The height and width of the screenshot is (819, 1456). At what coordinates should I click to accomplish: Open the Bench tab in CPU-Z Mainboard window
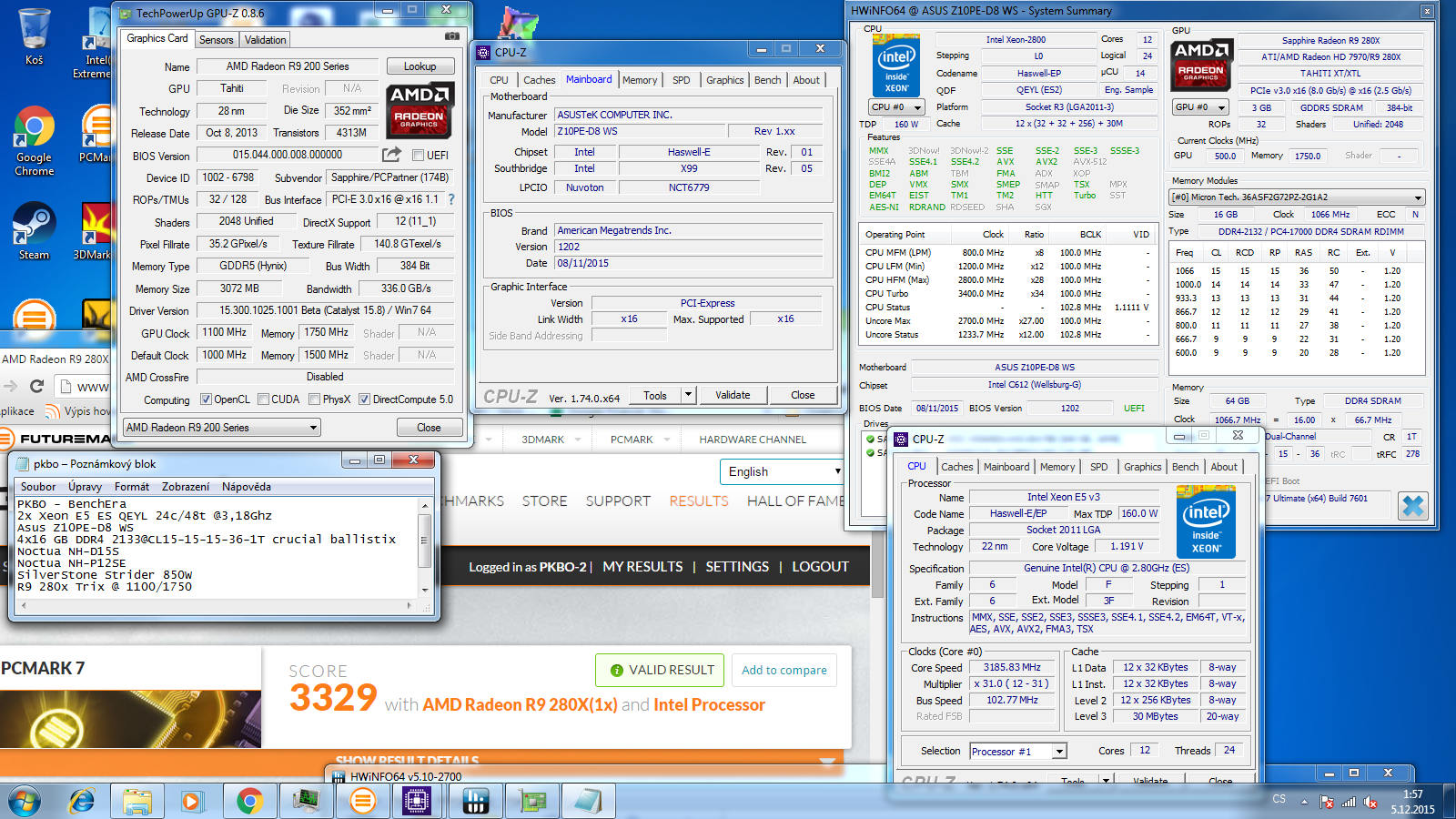click(767, 80)
